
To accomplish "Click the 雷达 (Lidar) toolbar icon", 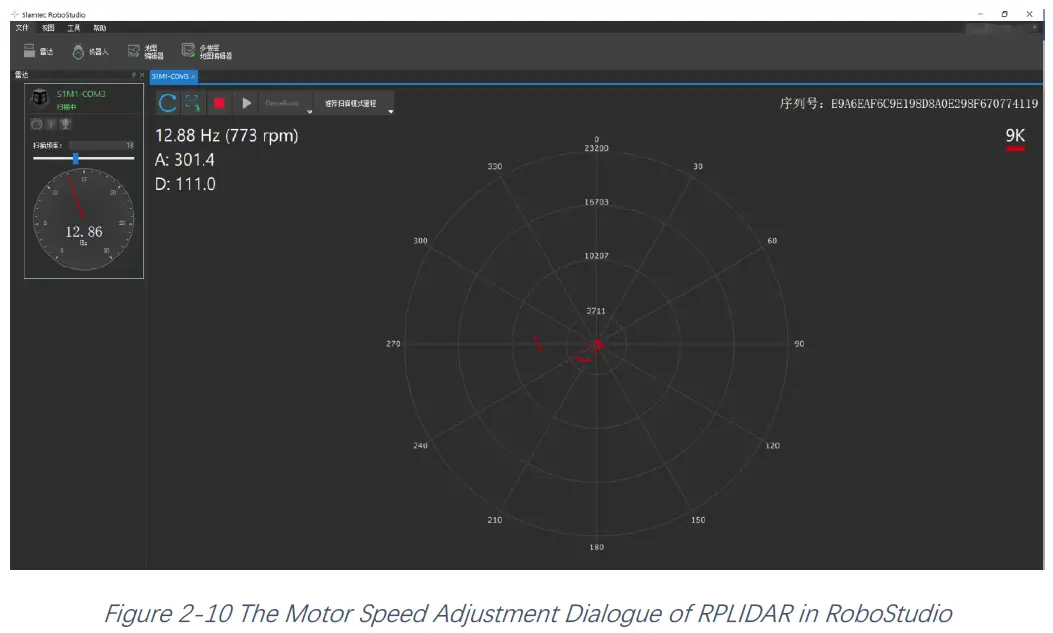I will pyautogui.click(x=38, y=51).
